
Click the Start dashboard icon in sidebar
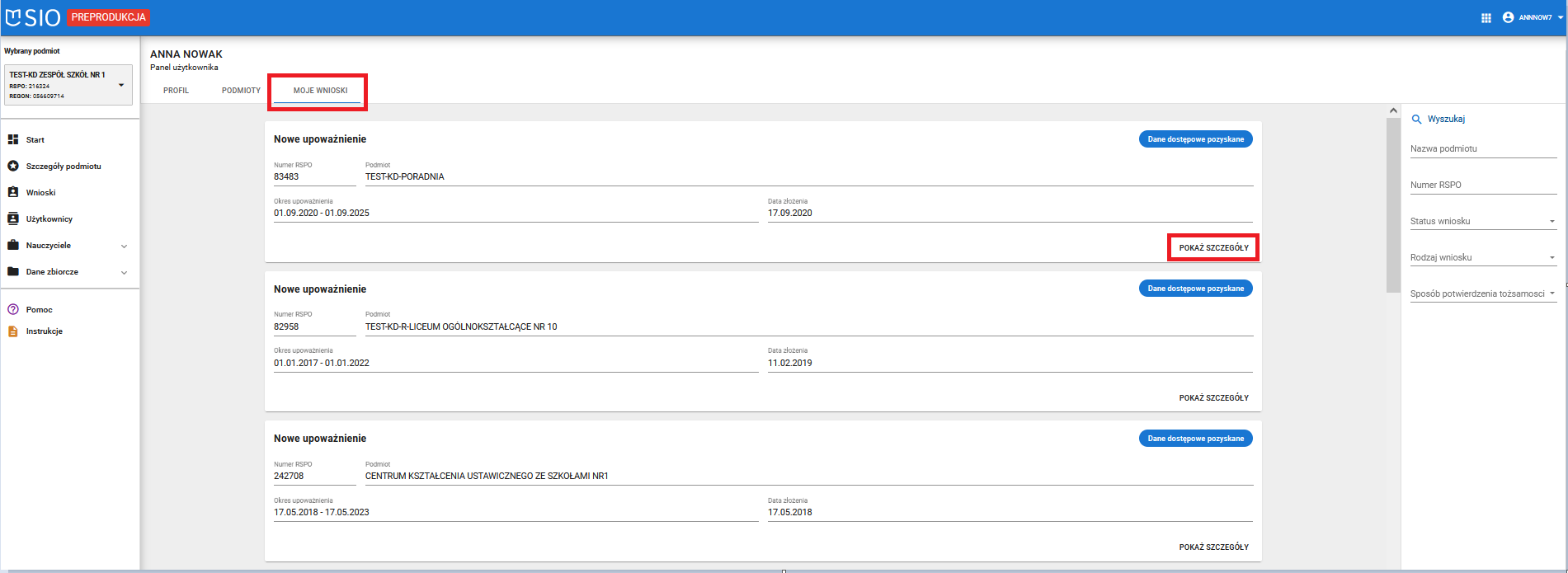13,140
